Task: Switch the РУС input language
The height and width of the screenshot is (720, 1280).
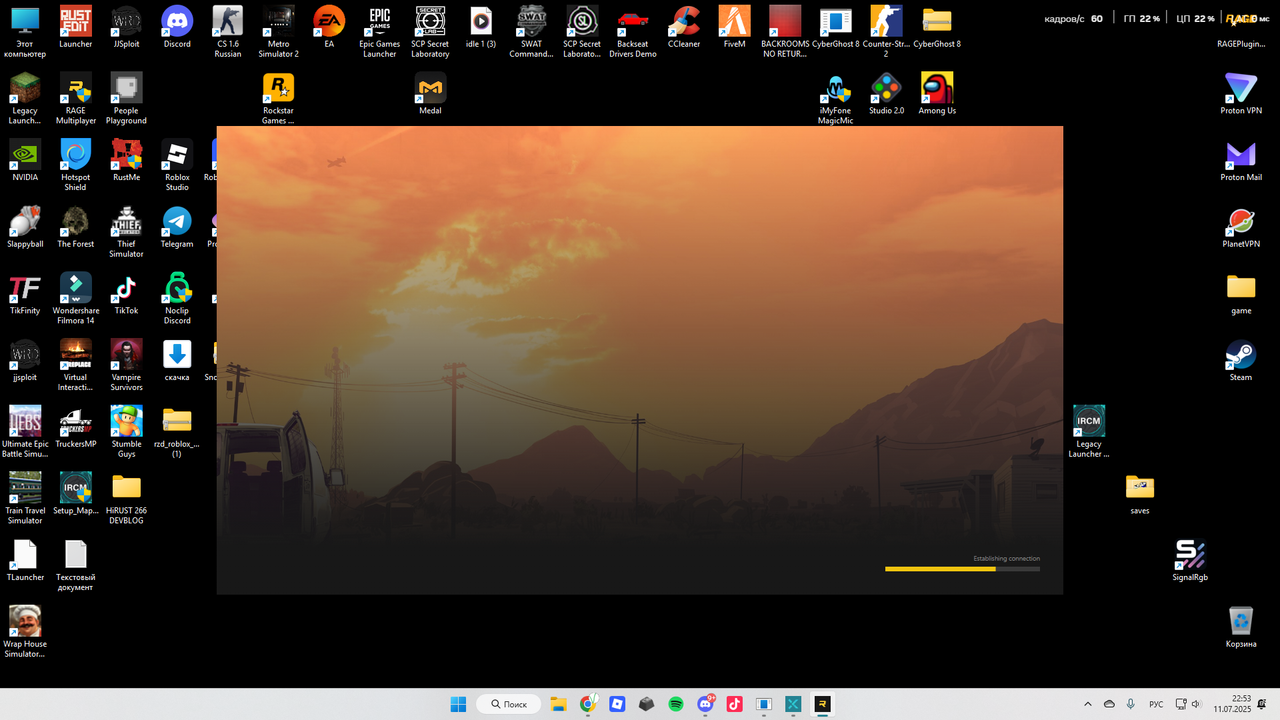Action: click(1156, 704)
